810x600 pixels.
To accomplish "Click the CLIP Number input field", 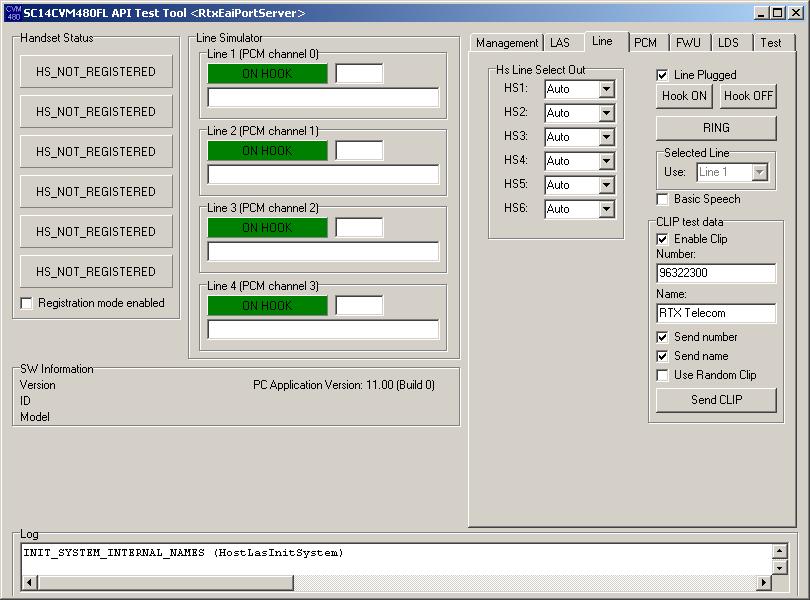I will [x=716, y=273].
